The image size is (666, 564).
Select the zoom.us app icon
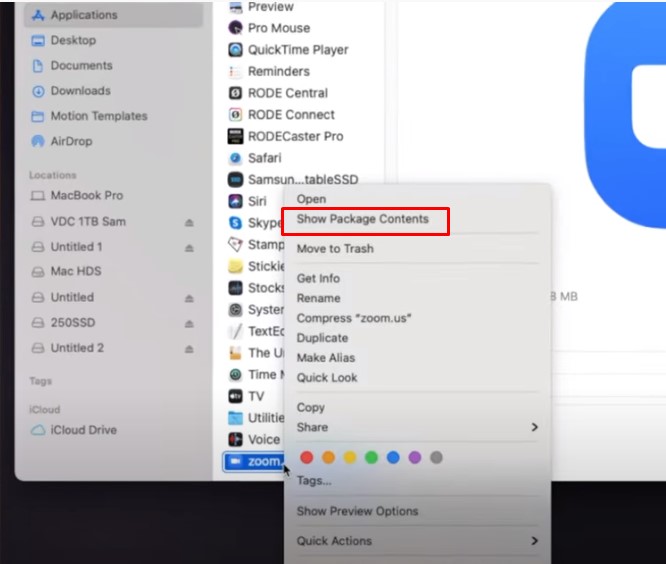pyautogui.click(x=235, y=461)
